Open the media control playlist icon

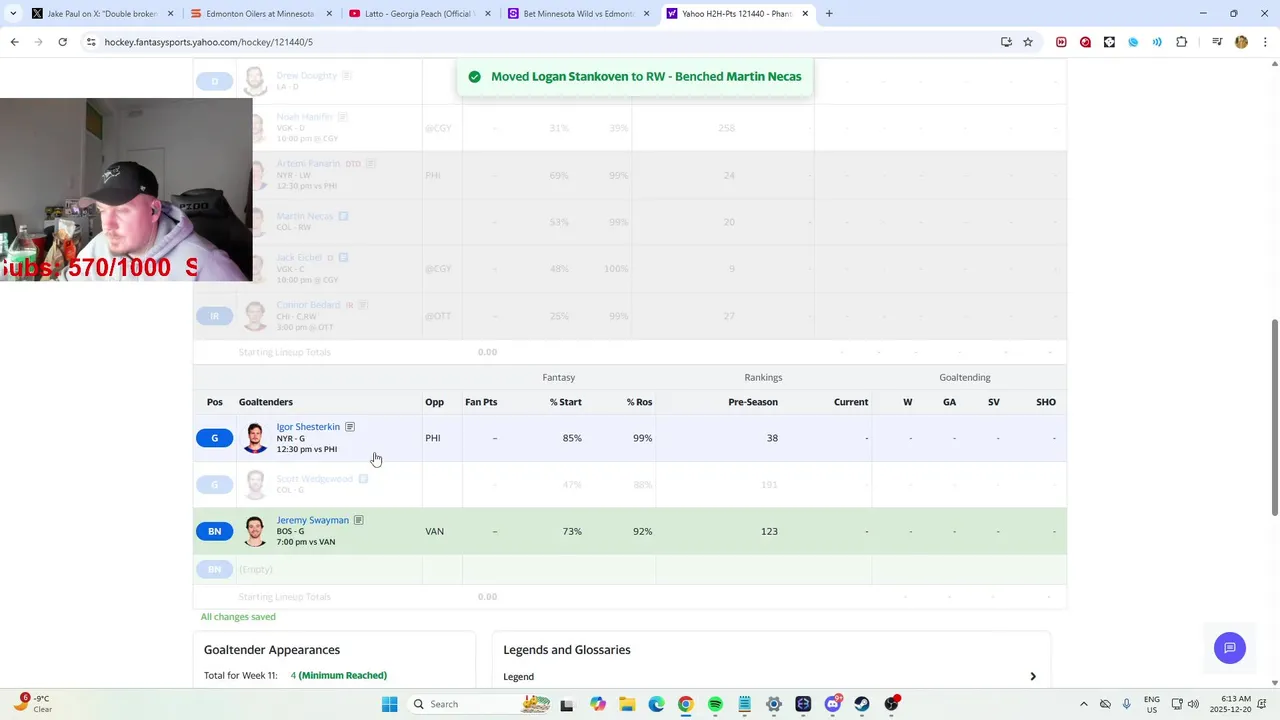tap(1217, 42)
